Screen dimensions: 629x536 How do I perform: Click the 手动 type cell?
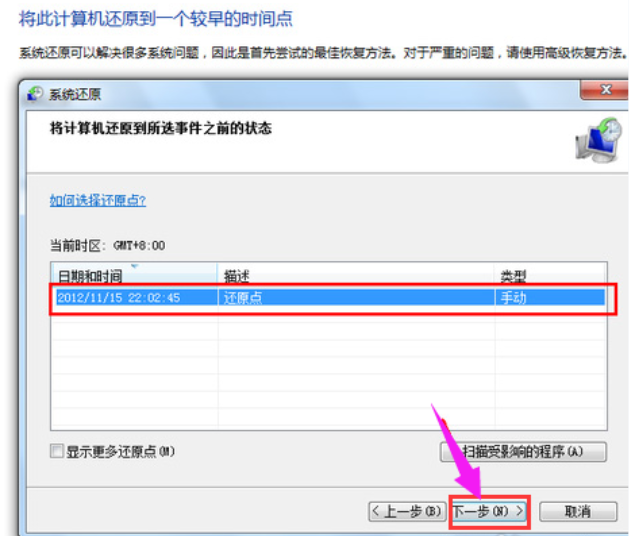pos(512,297)
